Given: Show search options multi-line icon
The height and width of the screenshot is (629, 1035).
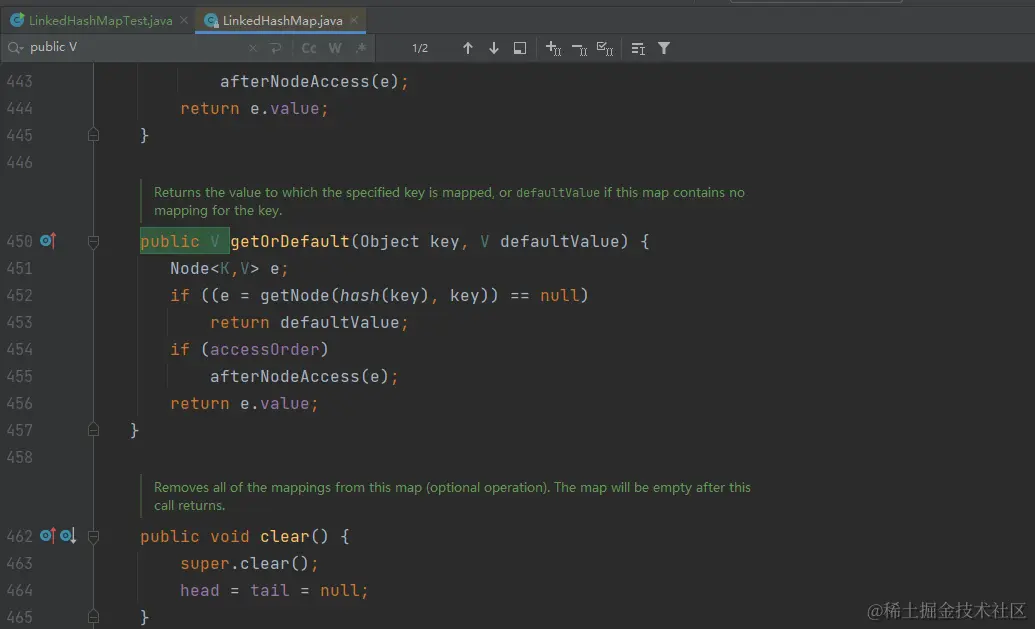Looking at the screenshot, I should [x=638, y=48].
